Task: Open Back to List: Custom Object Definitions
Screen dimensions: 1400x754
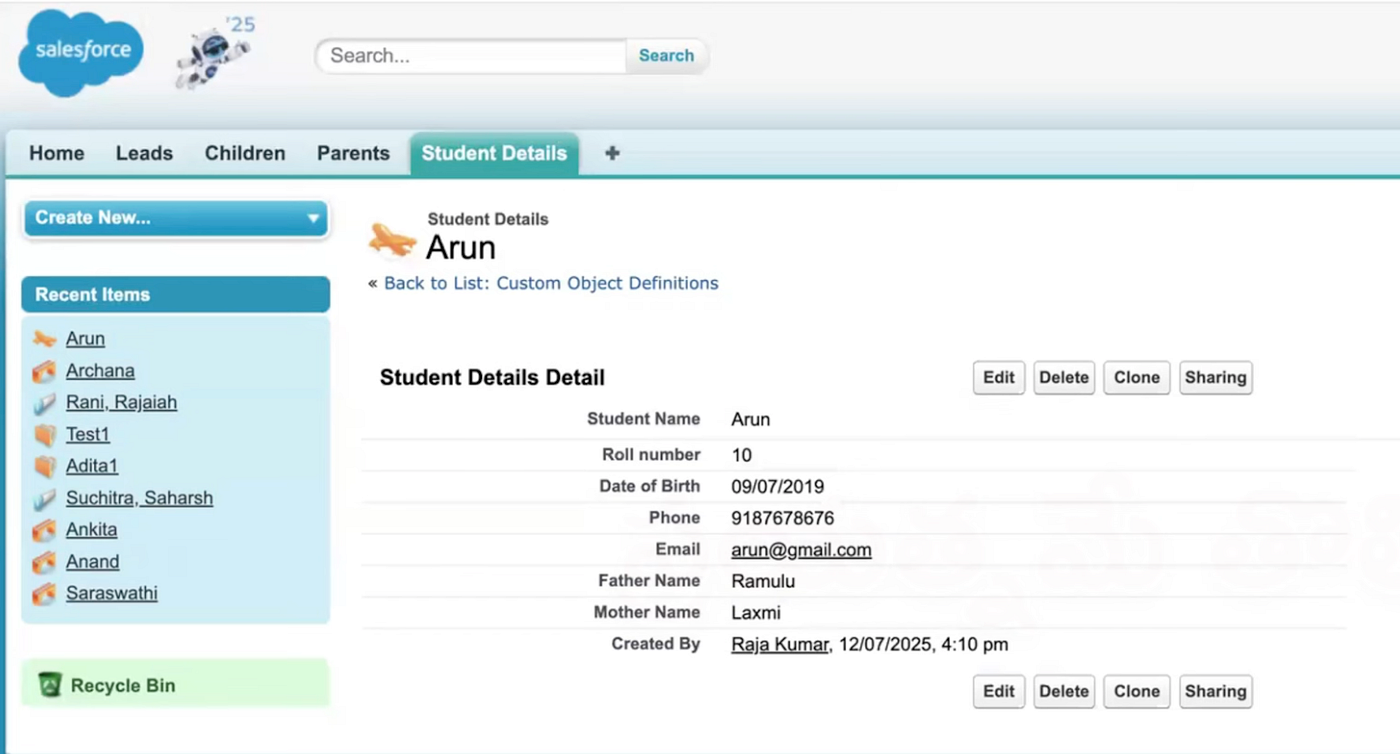Action: tap(551, 283)
